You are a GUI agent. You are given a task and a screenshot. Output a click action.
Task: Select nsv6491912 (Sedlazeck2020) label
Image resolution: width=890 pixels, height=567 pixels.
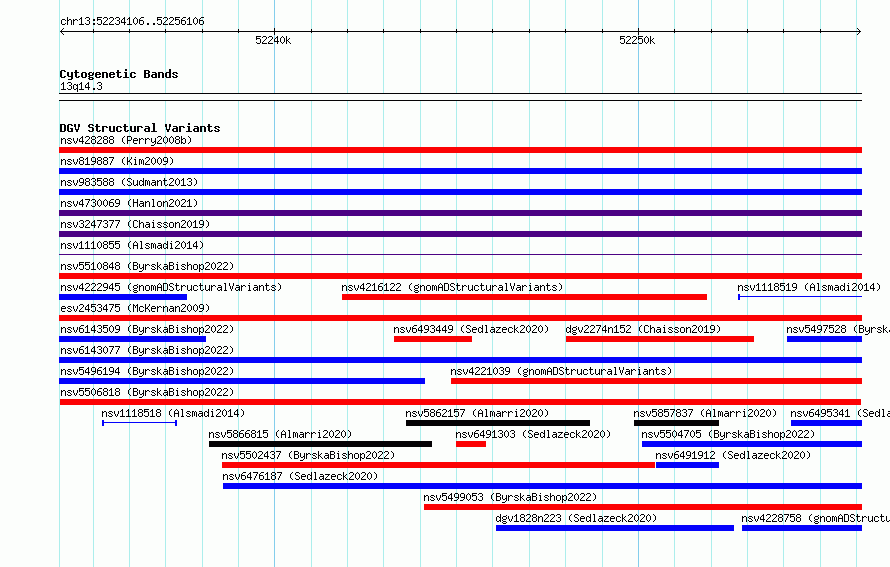pos(733,455)
